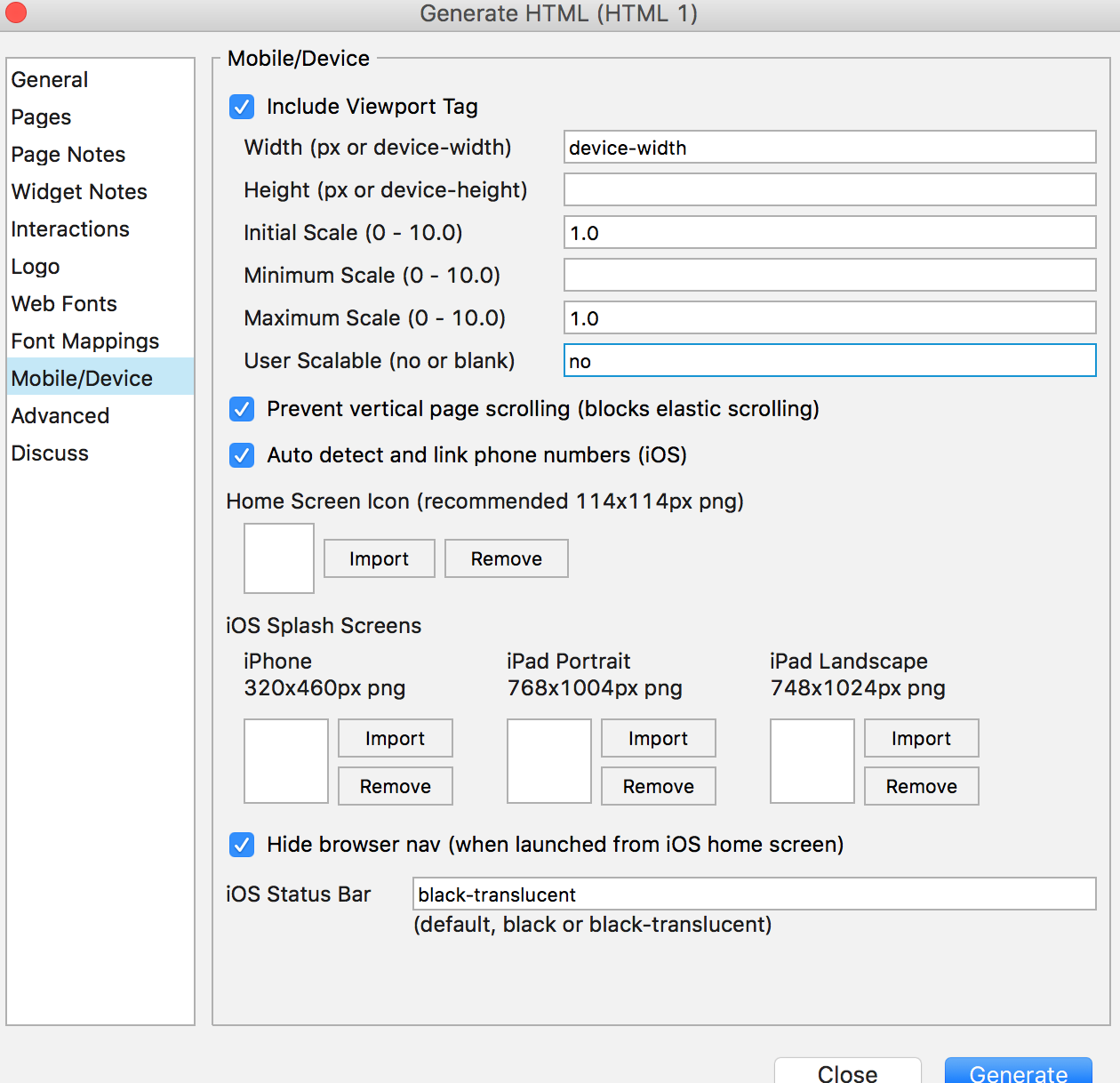Viewport: 1120px width, 1083px height.
Task: Remove the iPad Portrait splash screen
Action: point(658,786)
